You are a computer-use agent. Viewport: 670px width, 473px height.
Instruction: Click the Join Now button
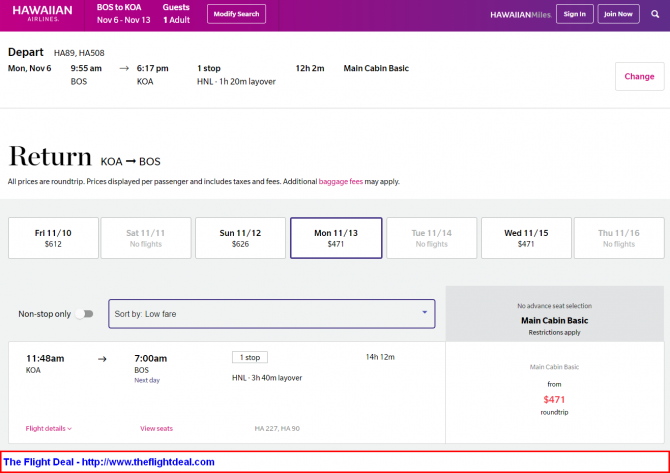(x=618, y=14)
